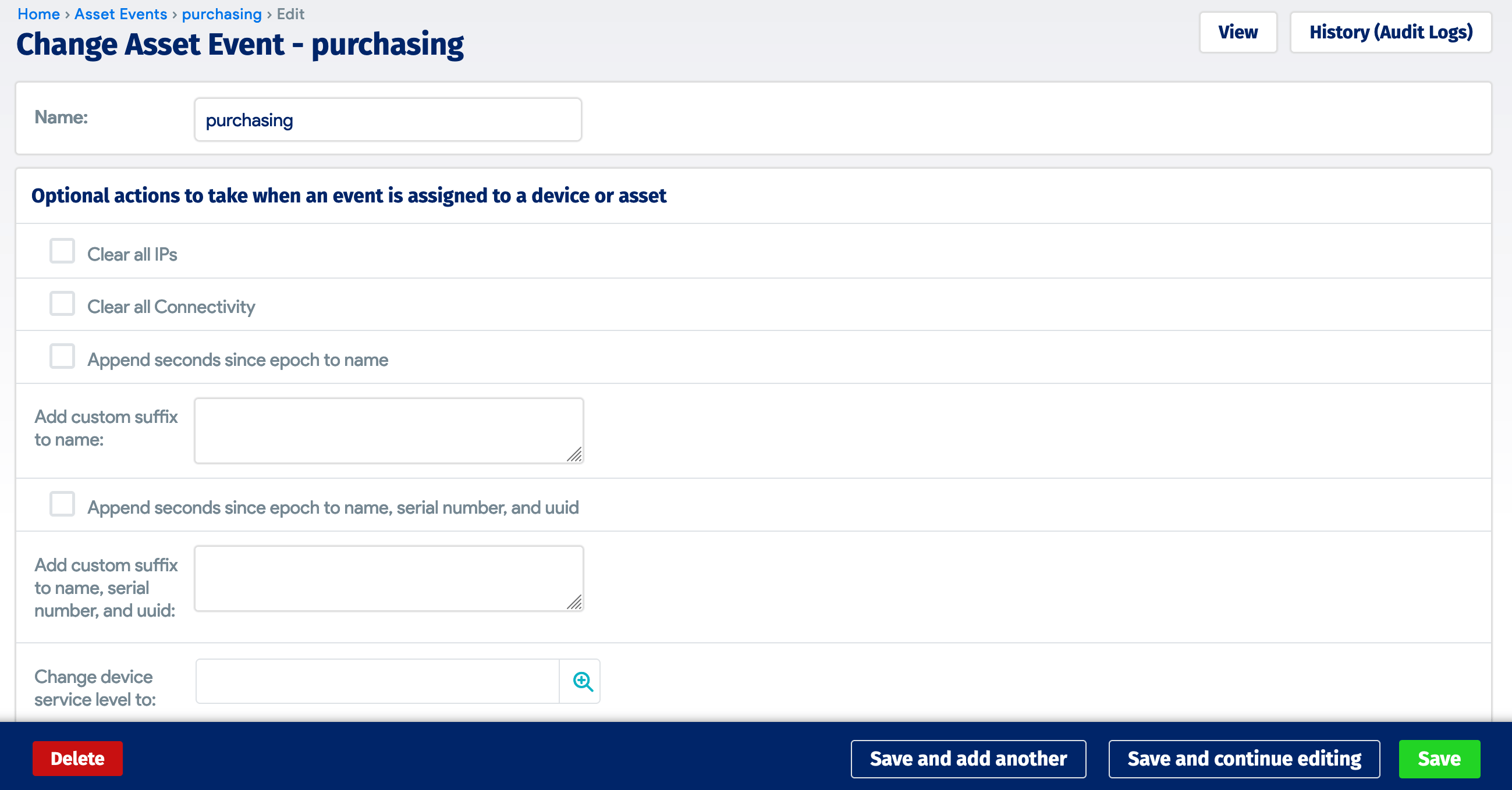
Task: Open History (Audit Logs)
Action: [x=1390, y=32]
